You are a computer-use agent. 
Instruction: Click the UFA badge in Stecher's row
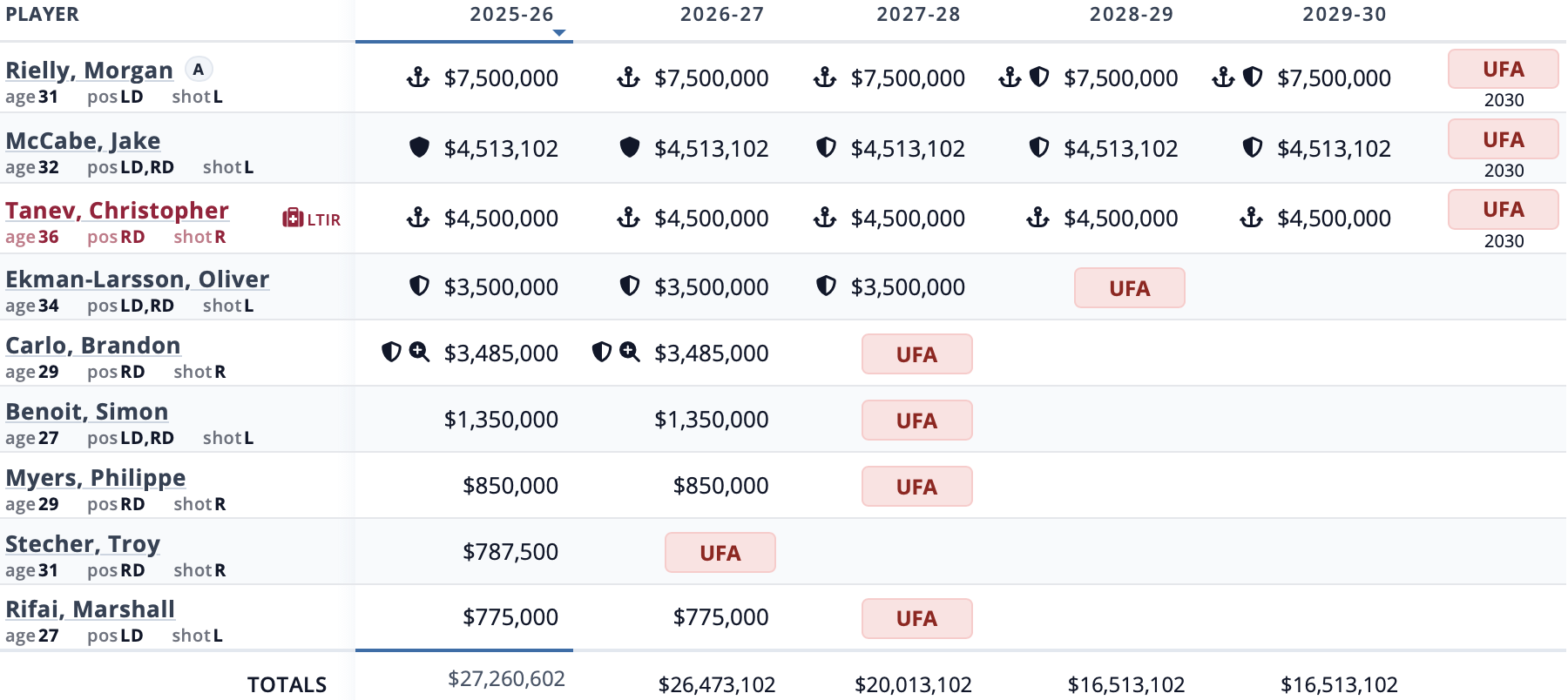[720, 553]
